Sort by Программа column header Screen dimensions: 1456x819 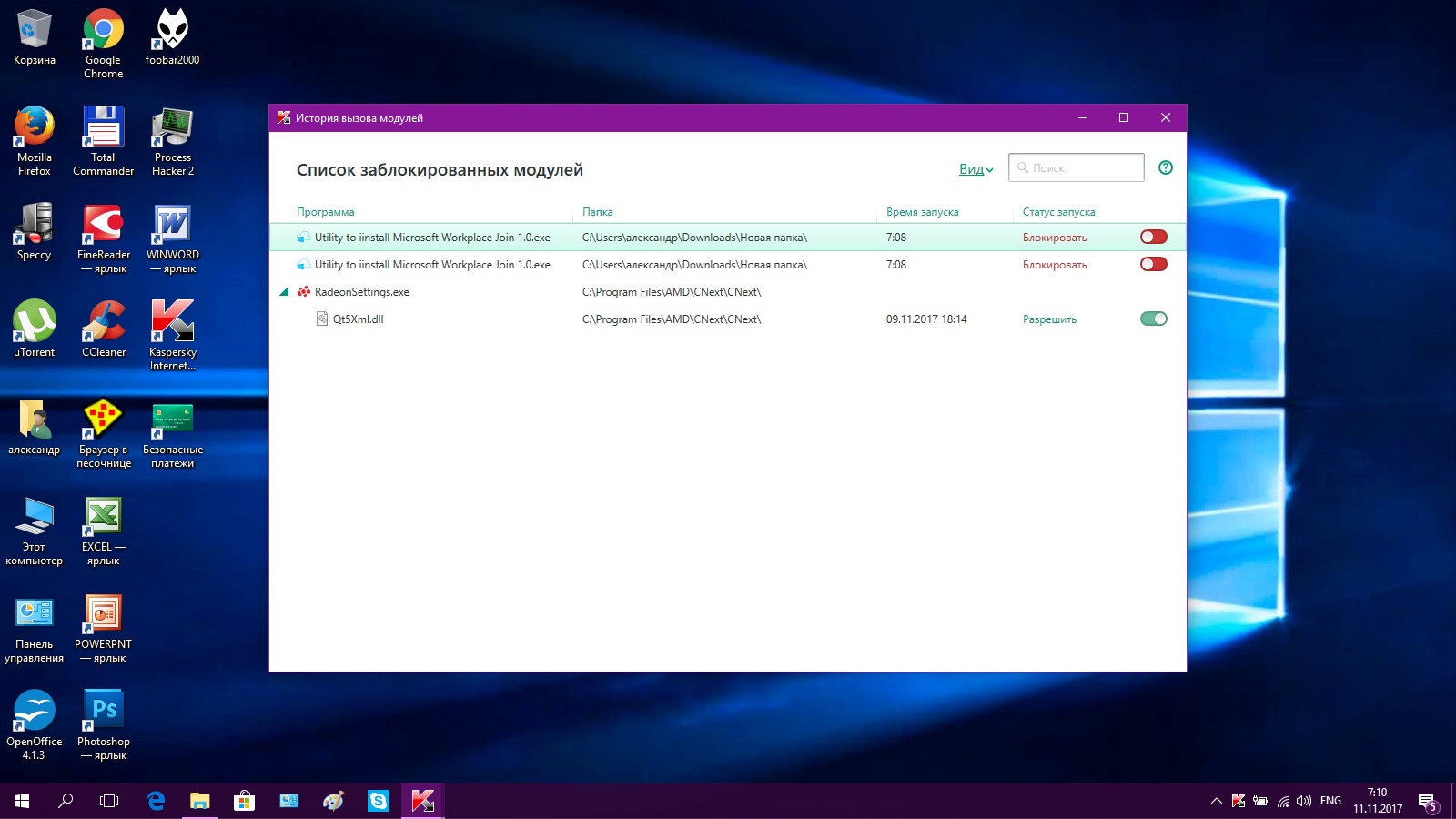(x=325, y=212)
